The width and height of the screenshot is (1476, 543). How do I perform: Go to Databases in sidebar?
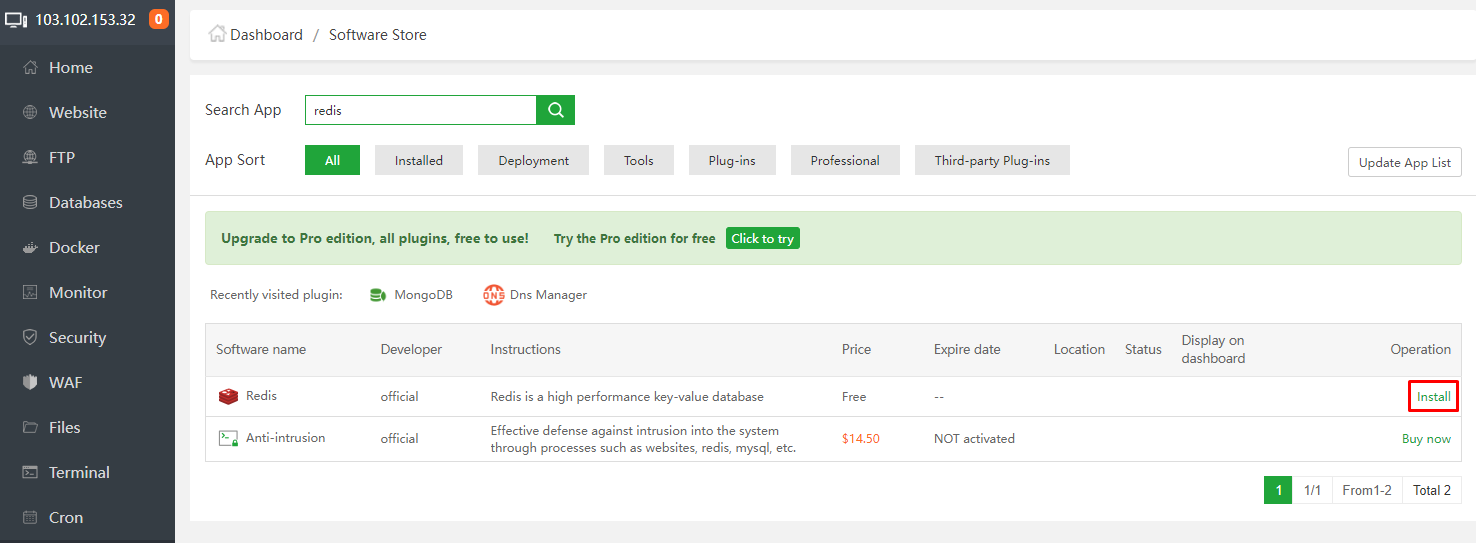pos(85,202)
